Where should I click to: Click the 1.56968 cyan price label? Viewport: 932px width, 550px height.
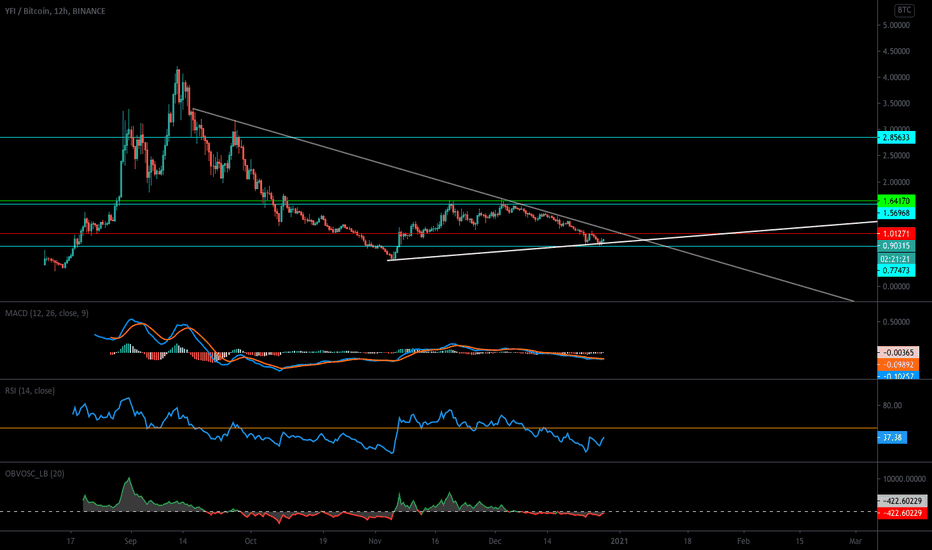(896, 213)
